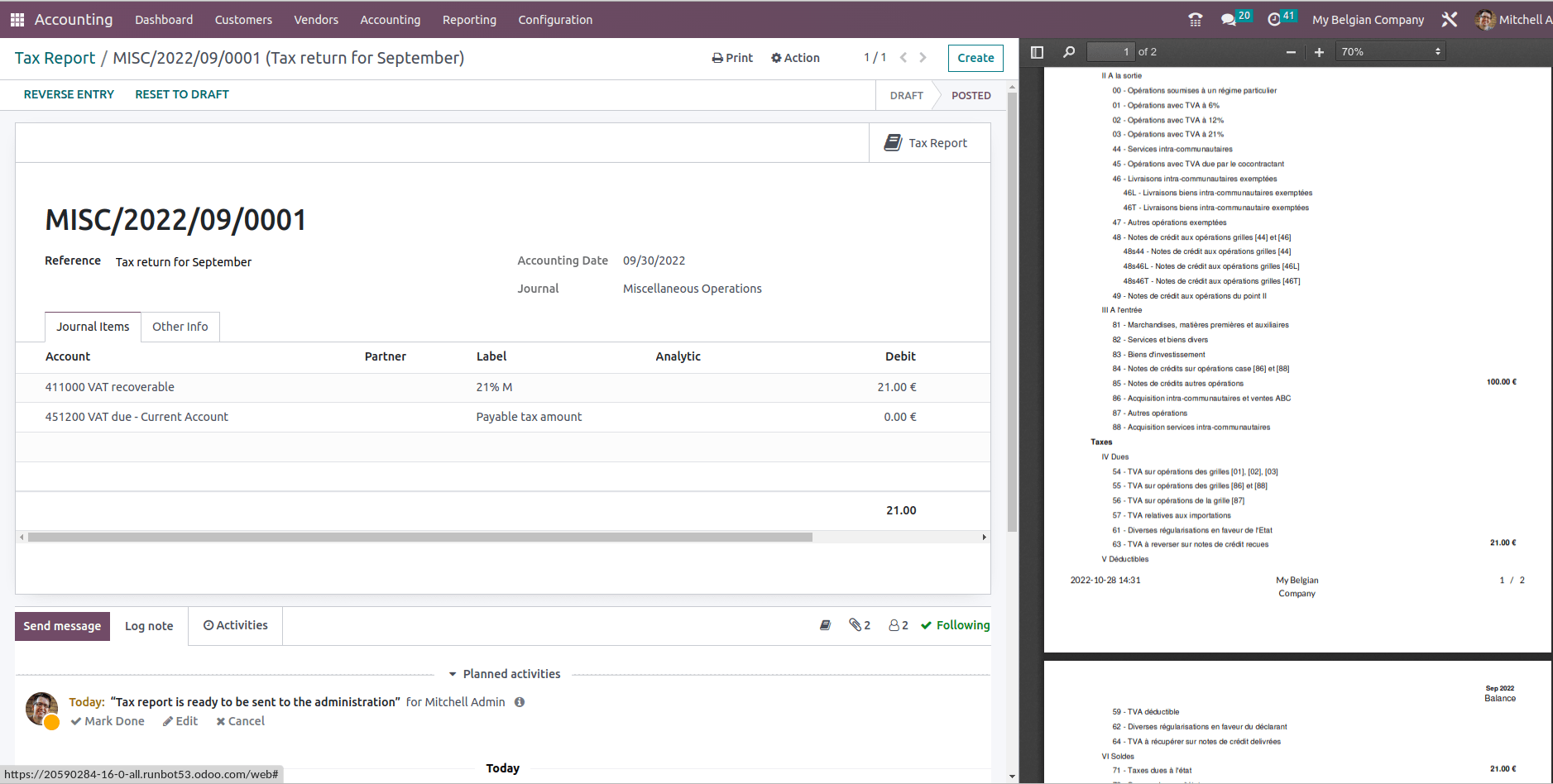Click the PDF search magnifier icon

[x=1069, y=52]
